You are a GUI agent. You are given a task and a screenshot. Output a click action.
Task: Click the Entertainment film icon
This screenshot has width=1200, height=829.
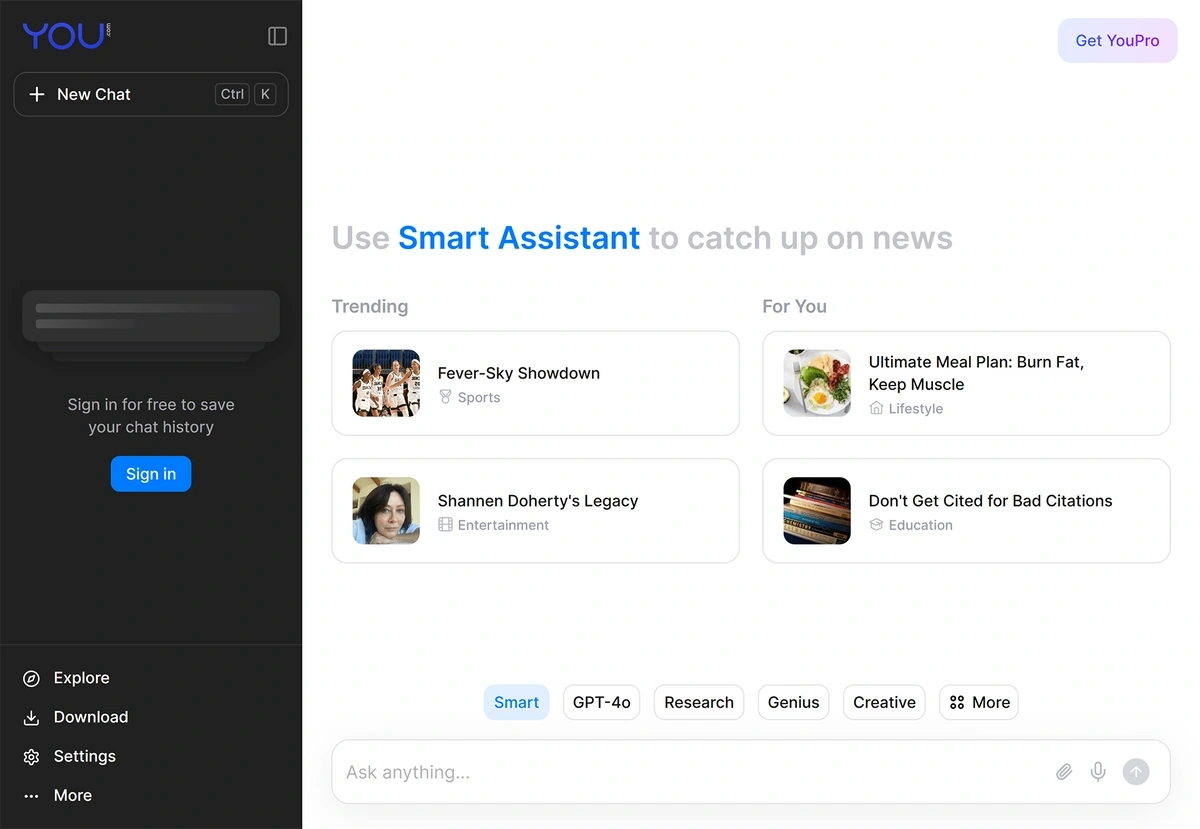[446, 525]
